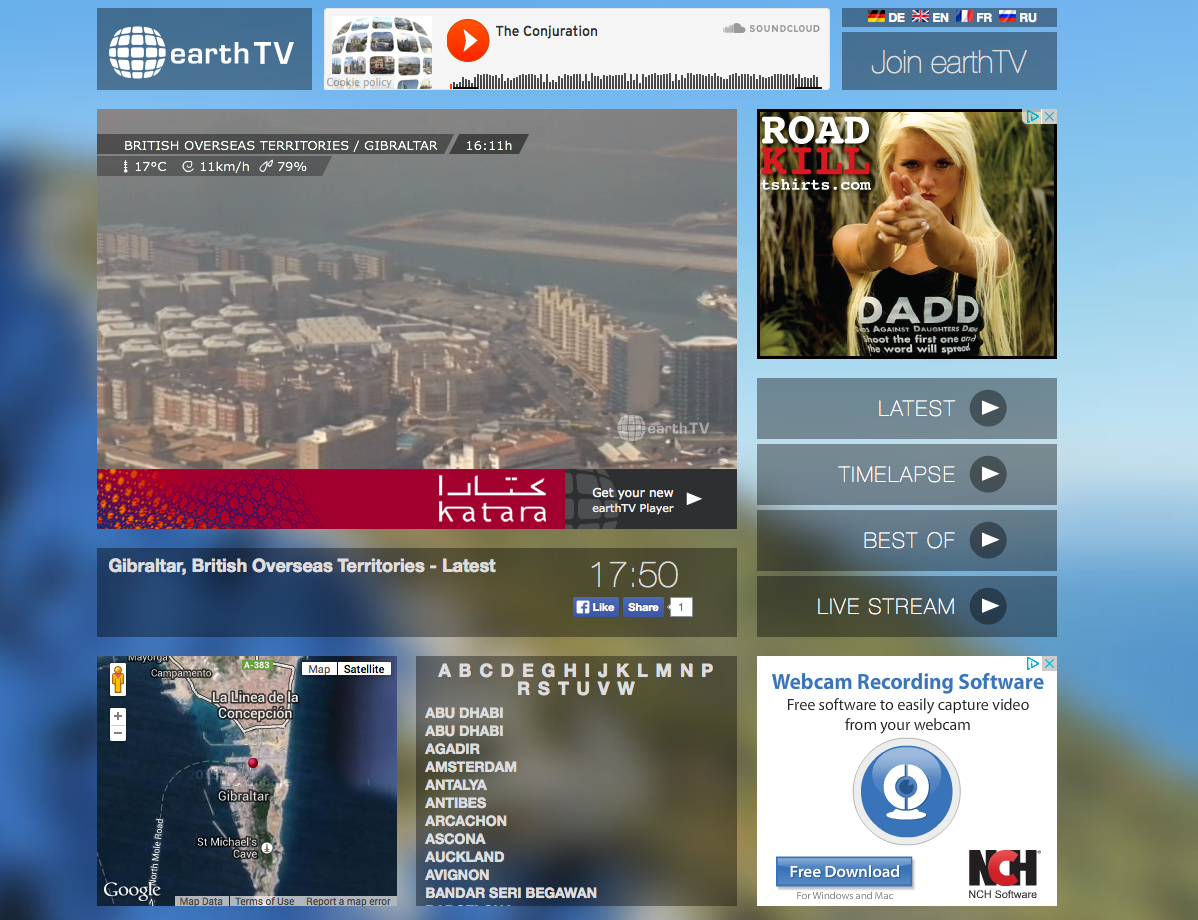The image size is (1198, 920).
Task: Open AdChoices info on webcam software ad
Action: 1033,663
